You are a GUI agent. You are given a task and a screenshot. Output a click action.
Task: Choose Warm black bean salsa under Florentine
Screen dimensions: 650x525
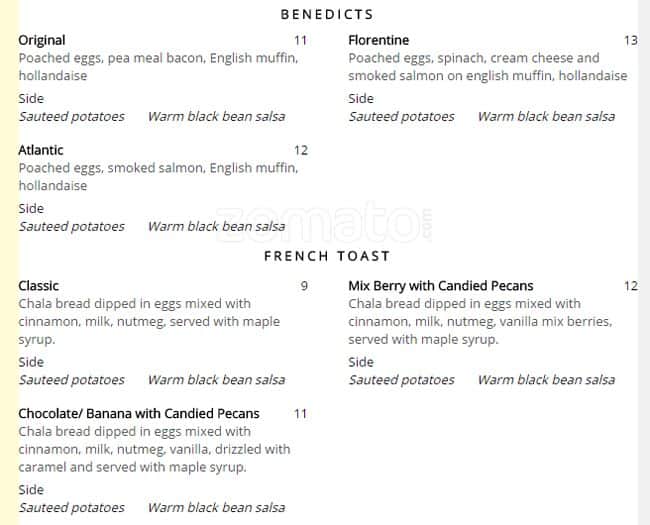coord(546,116)
